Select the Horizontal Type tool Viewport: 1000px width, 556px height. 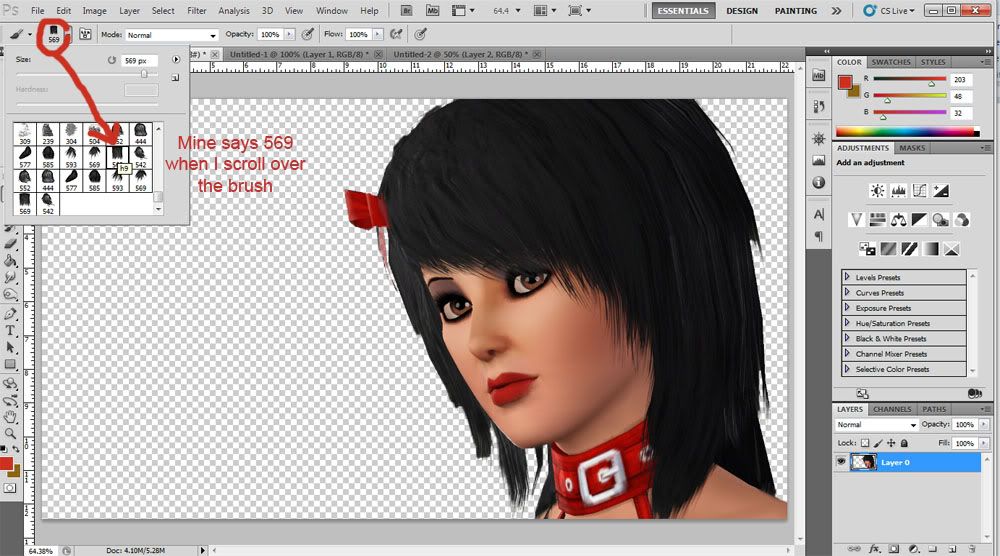(x=10, y=330)
